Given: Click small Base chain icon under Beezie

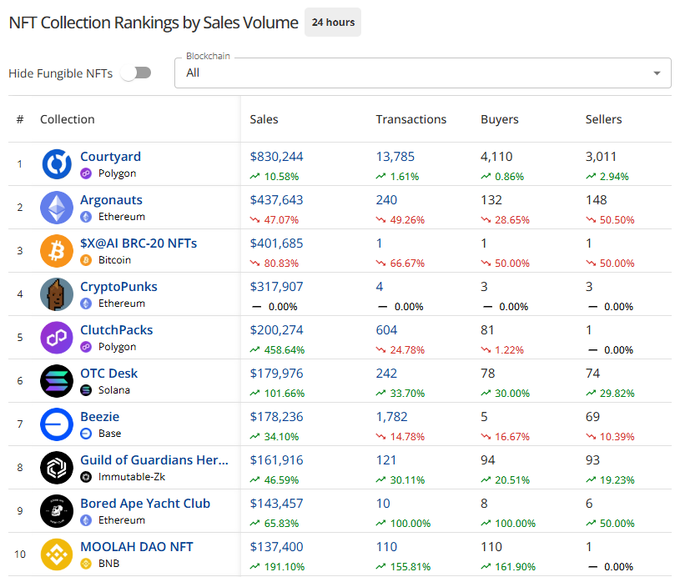Looking at the screenshot, I should tap(86, 433).
